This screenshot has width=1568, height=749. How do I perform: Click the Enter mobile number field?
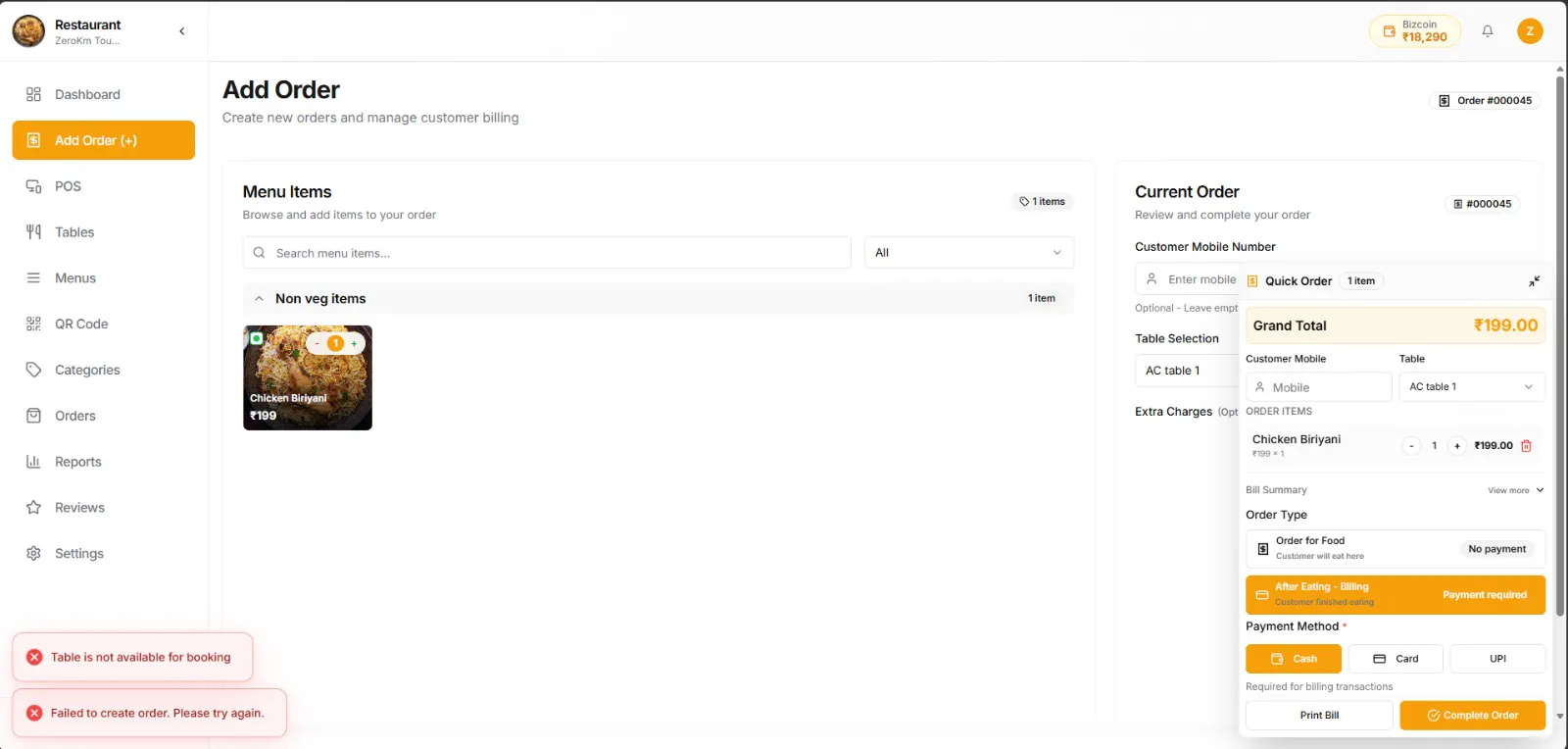point(1188,279)
